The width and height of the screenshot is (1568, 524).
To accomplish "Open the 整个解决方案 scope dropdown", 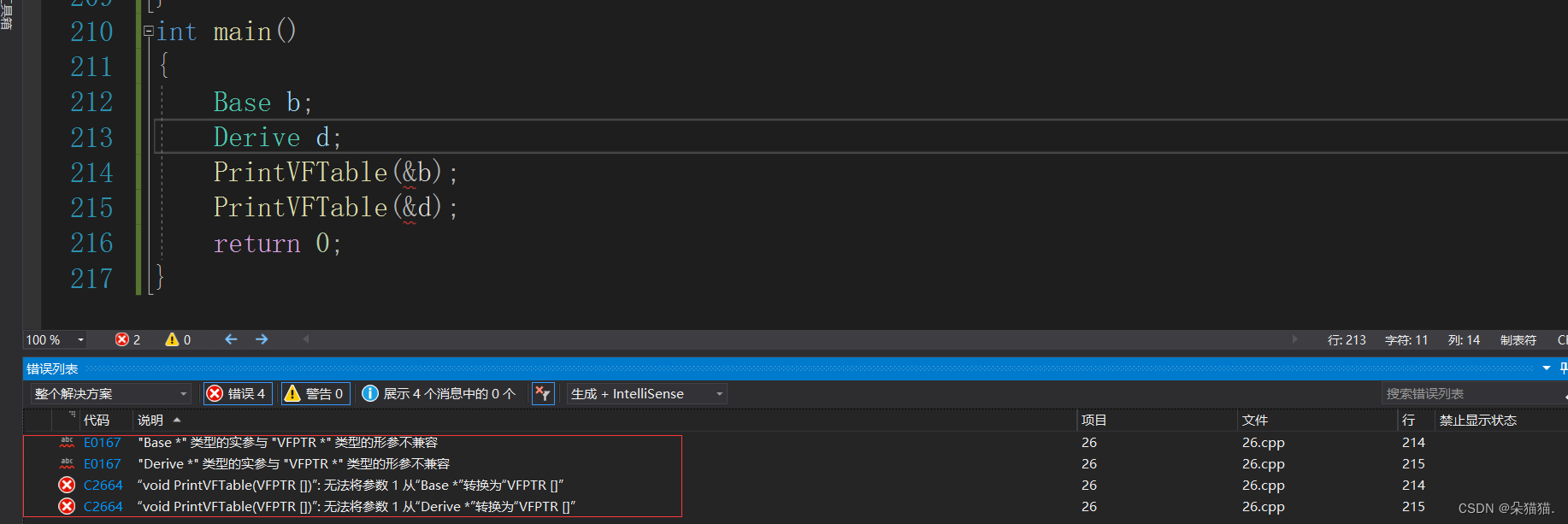I will [110, 393].
